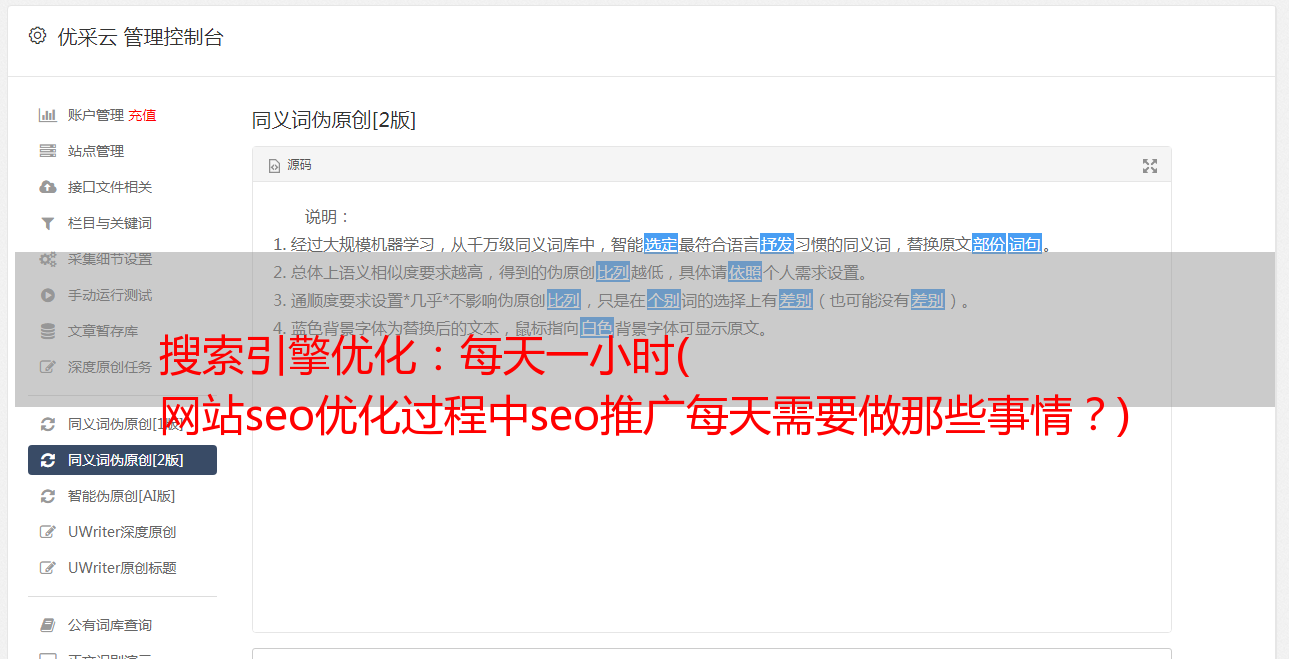Open 接口文件相关 sidebar entry
This screenshot has width=1289, height=659.
pyautogui.click(x=122, y=187)
